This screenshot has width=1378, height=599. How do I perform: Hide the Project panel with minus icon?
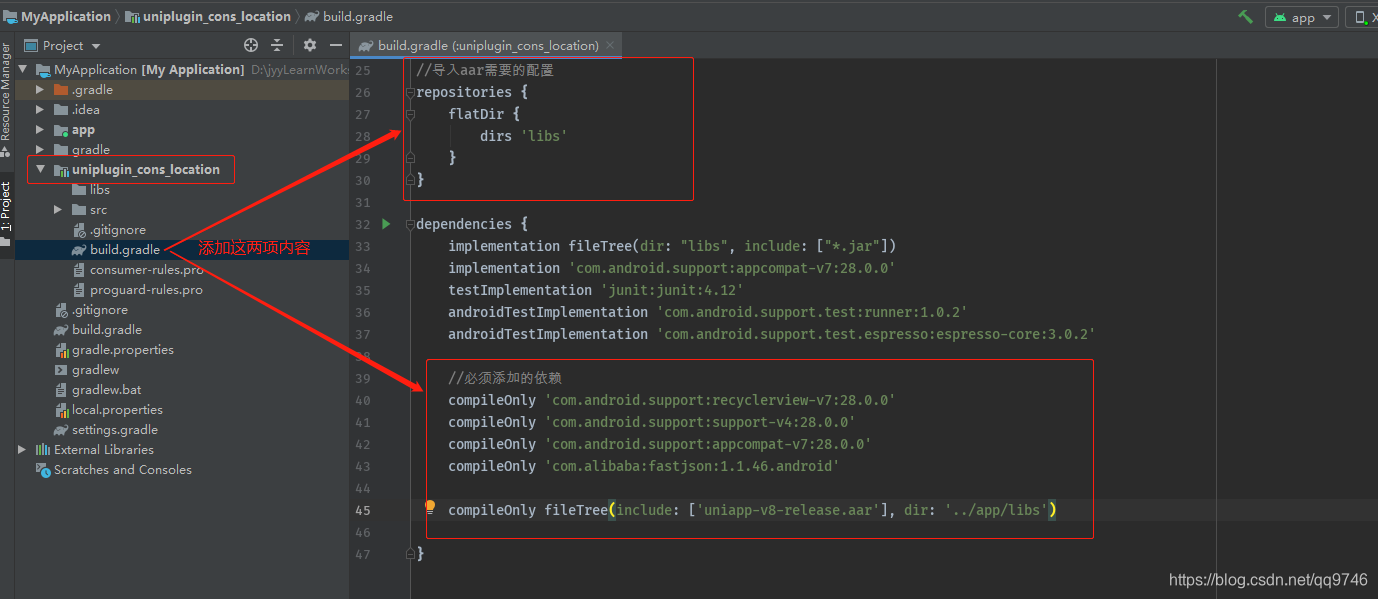336,45
